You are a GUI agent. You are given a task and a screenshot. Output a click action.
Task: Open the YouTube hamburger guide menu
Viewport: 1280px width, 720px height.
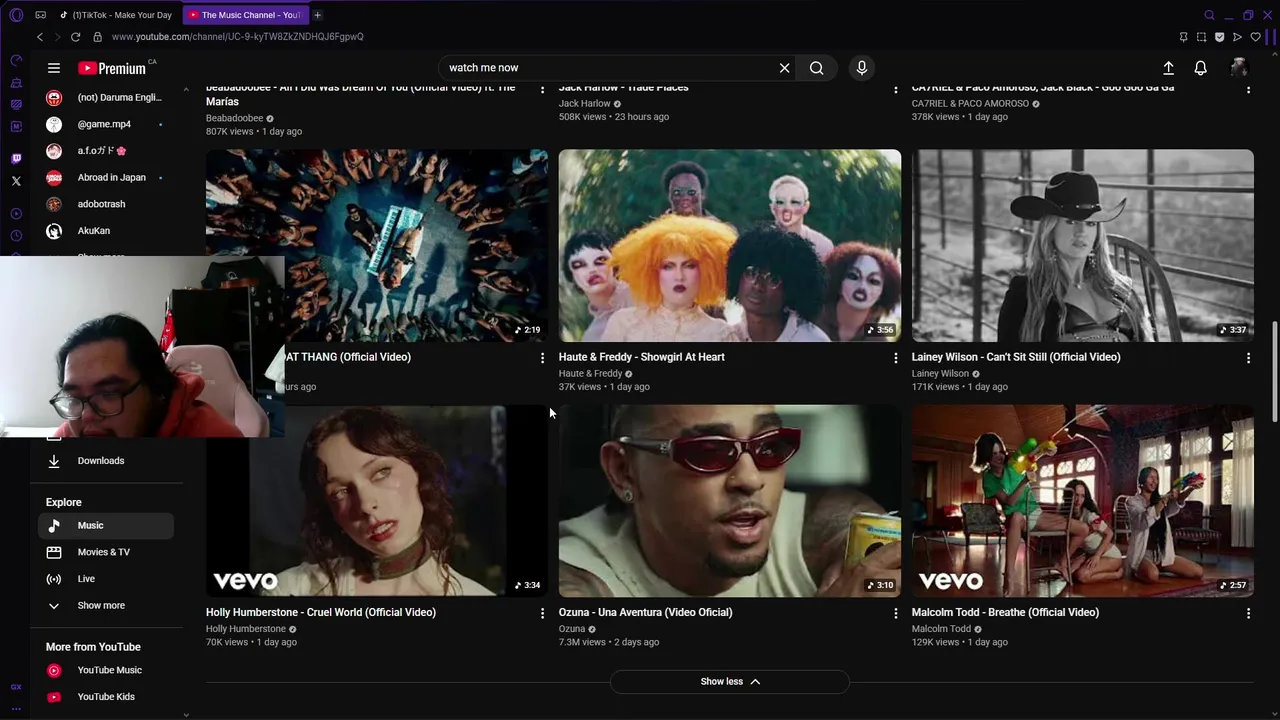54,68
